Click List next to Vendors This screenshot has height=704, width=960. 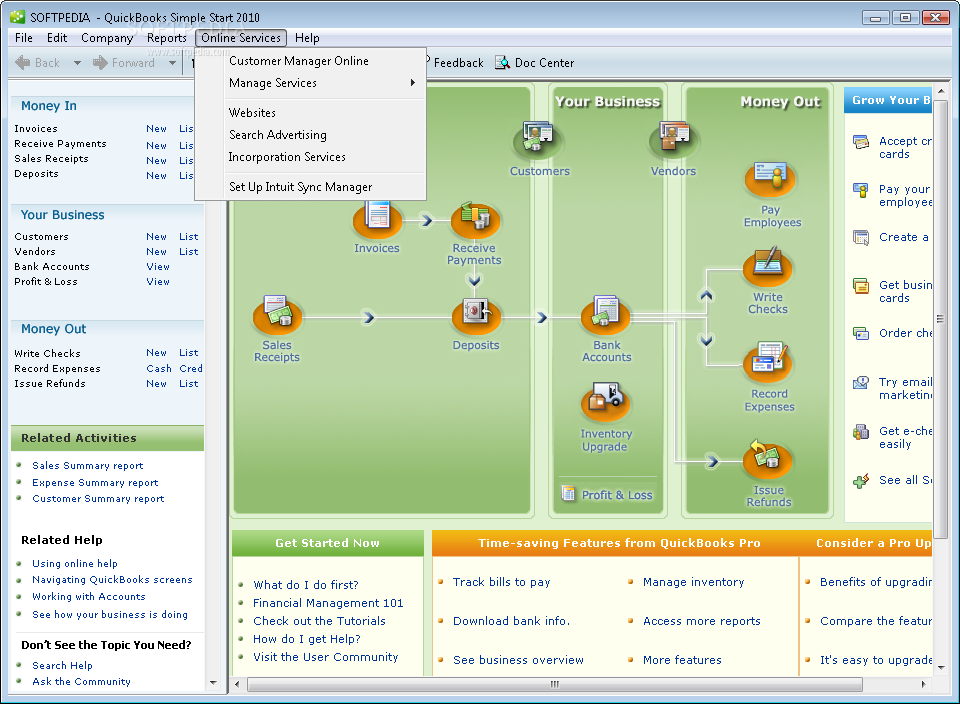coord(189,252)
